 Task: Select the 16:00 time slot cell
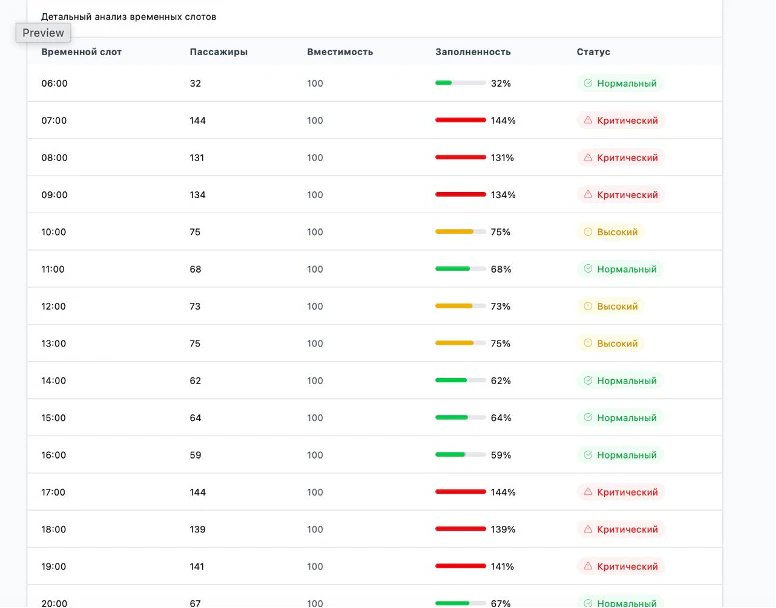[53, 455]
